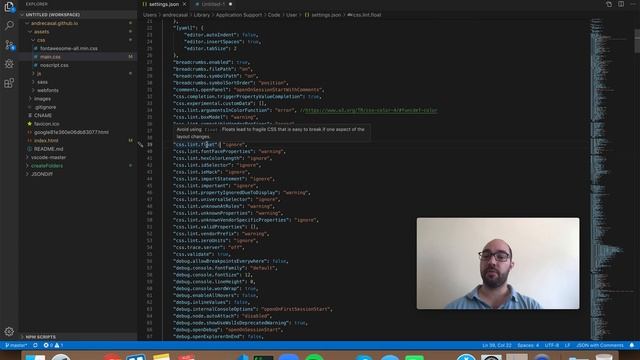Image resolution: width=640 pixels, height=360 pixels.
Task: Change language mode JSON with Comments
Action: pos(600,345)
